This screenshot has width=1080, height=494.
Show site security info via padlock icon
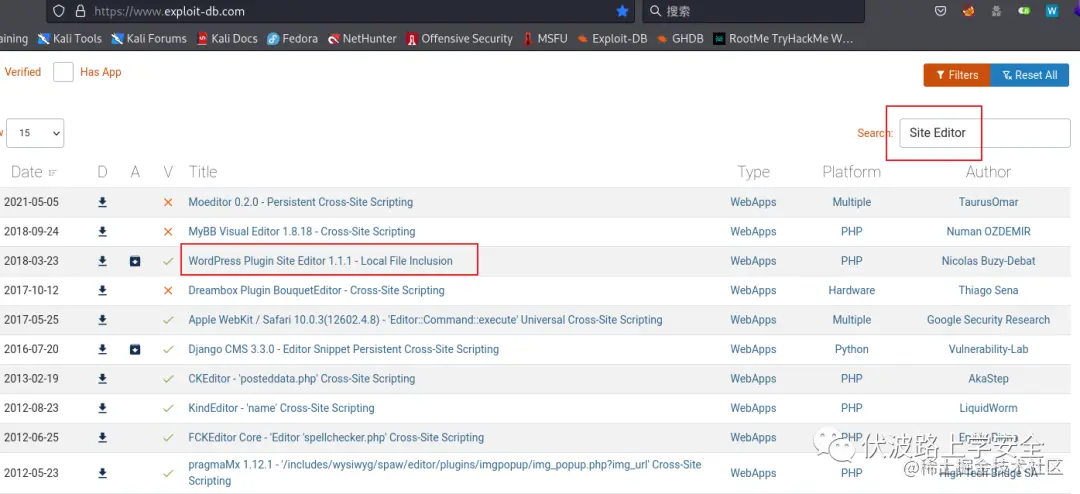(x=80, y=11)
